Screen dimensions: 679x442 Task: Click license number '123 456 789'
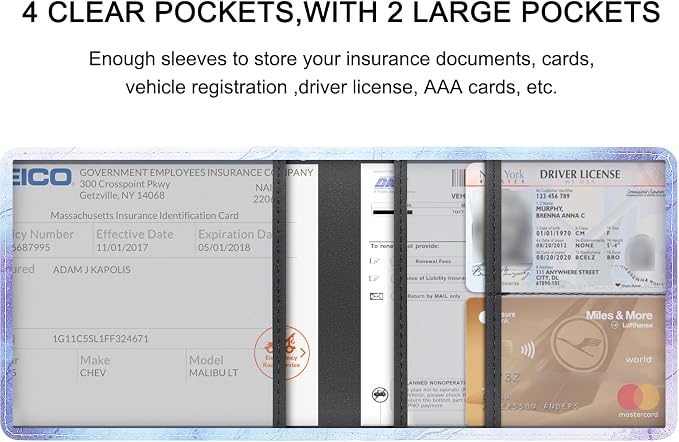[553, 196]
